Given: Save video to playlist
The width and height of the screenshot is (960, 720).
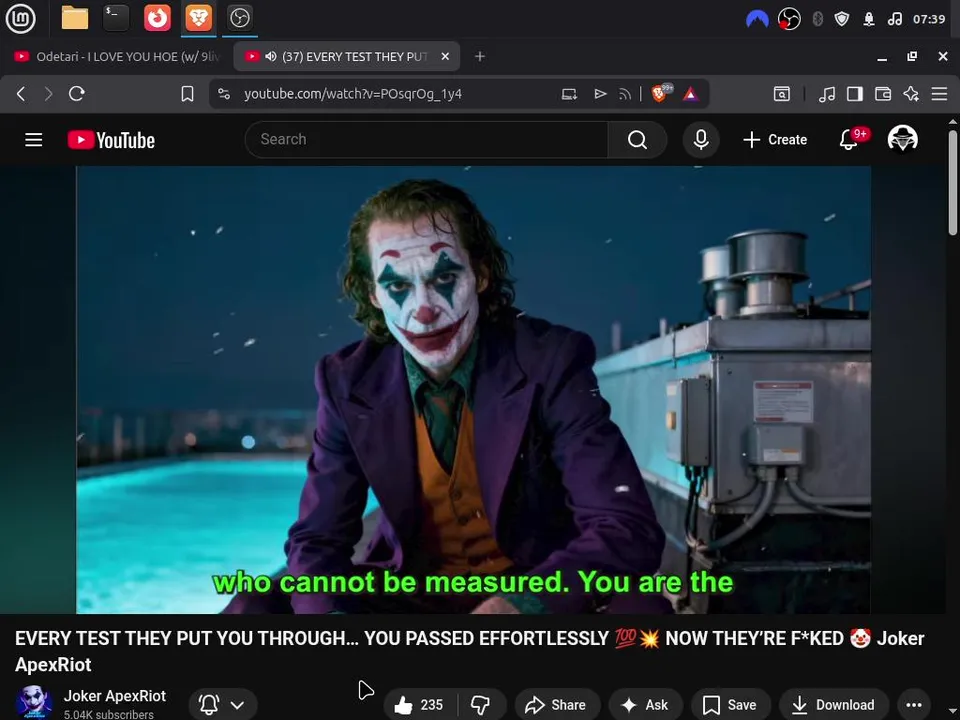Looking at the screenshot, I should pos(729,705).
